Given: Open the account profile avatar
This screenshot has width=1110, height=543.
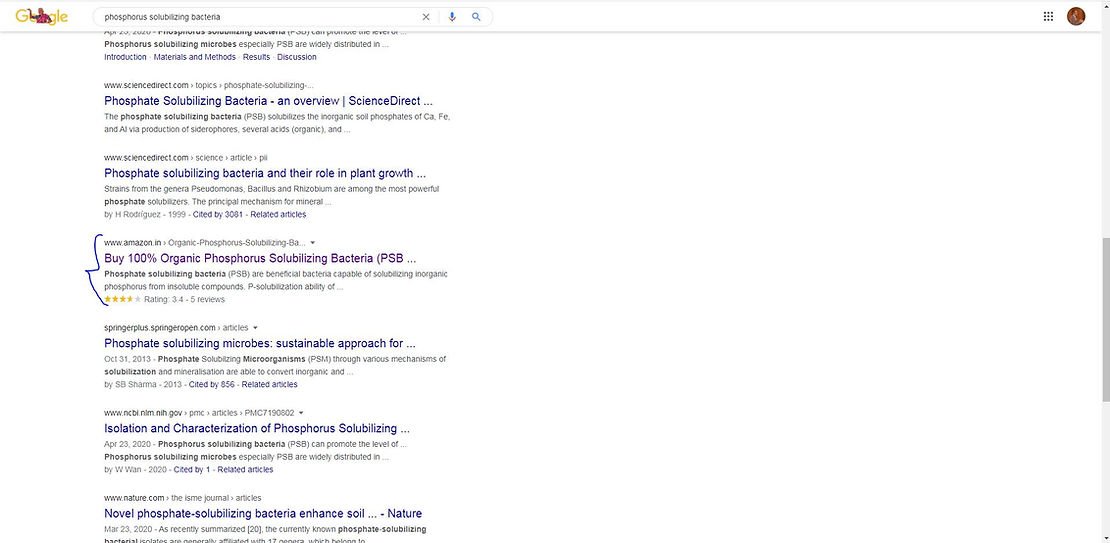Looking at the screenshot, I should click(1076, 16).
